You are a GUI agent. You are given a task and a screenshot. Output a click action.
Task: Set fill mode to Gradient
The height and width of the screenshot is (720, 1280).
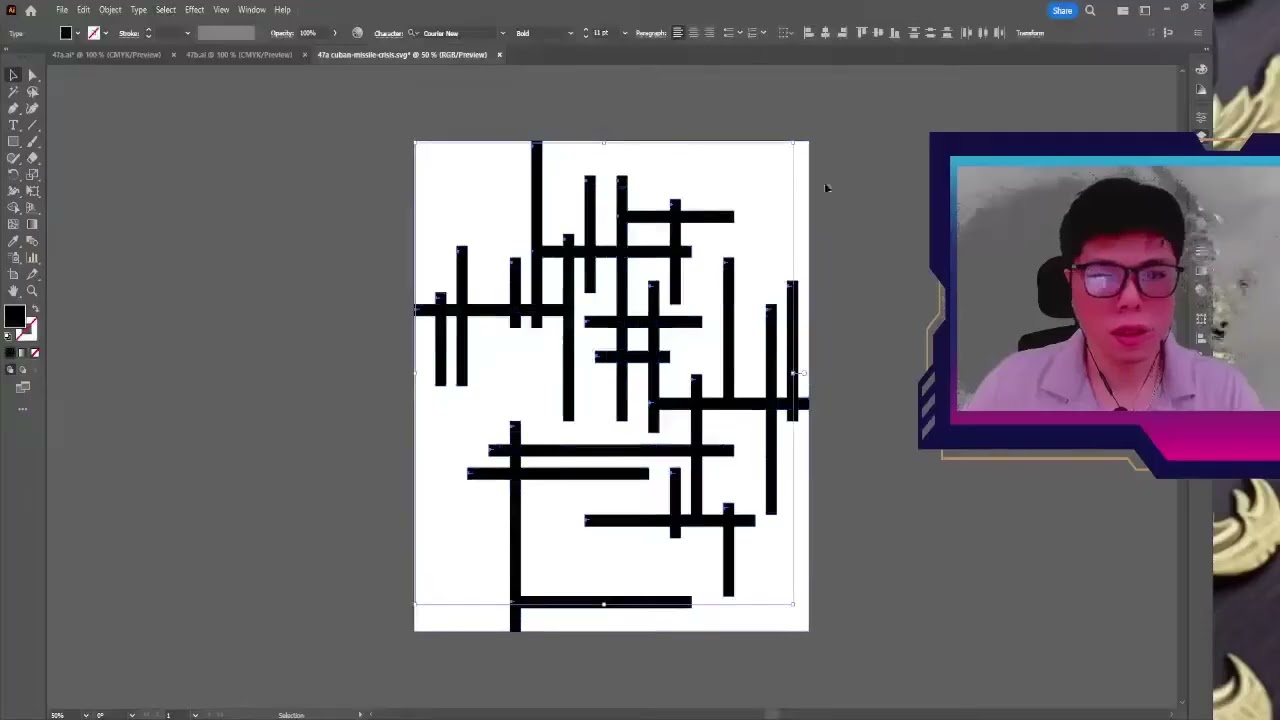coord(23,353)
